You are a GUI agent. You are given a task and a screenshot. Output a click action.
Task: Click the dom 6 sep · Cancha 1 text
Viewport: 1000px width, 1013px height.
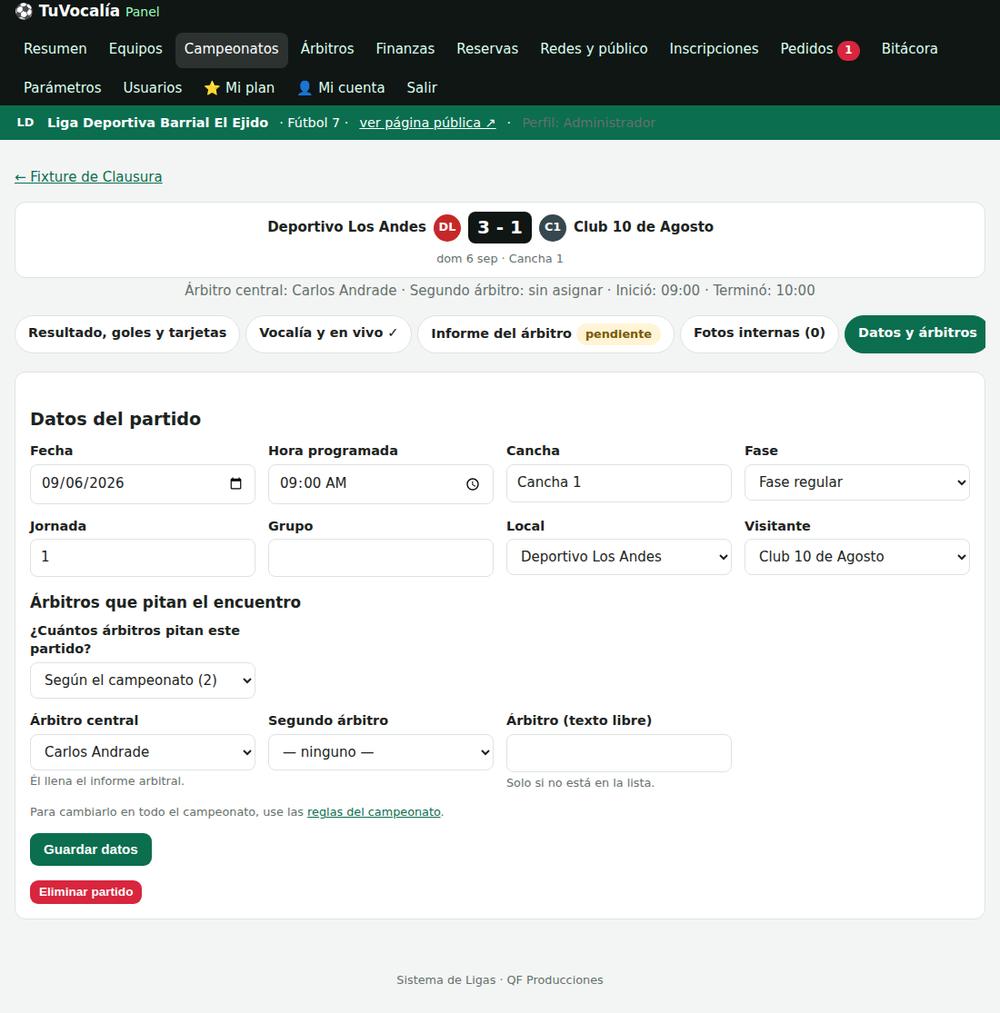pyautogui.click(x=500, y=259)
